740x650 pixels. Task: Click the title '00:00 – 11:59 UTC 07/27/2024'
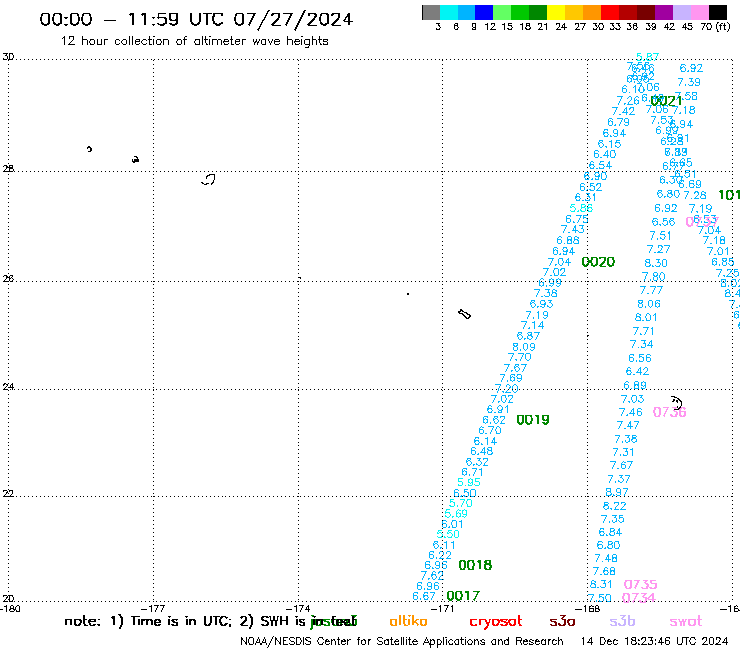click(x=196, y=20)
